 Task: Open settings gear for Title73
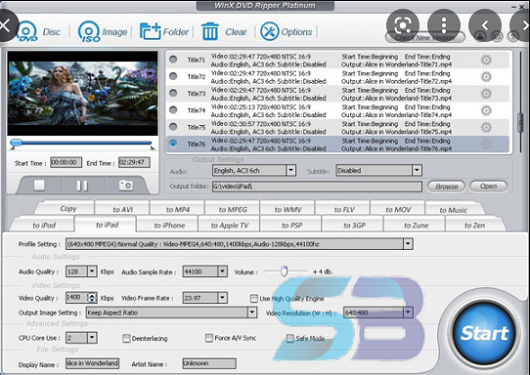[486, 94]
